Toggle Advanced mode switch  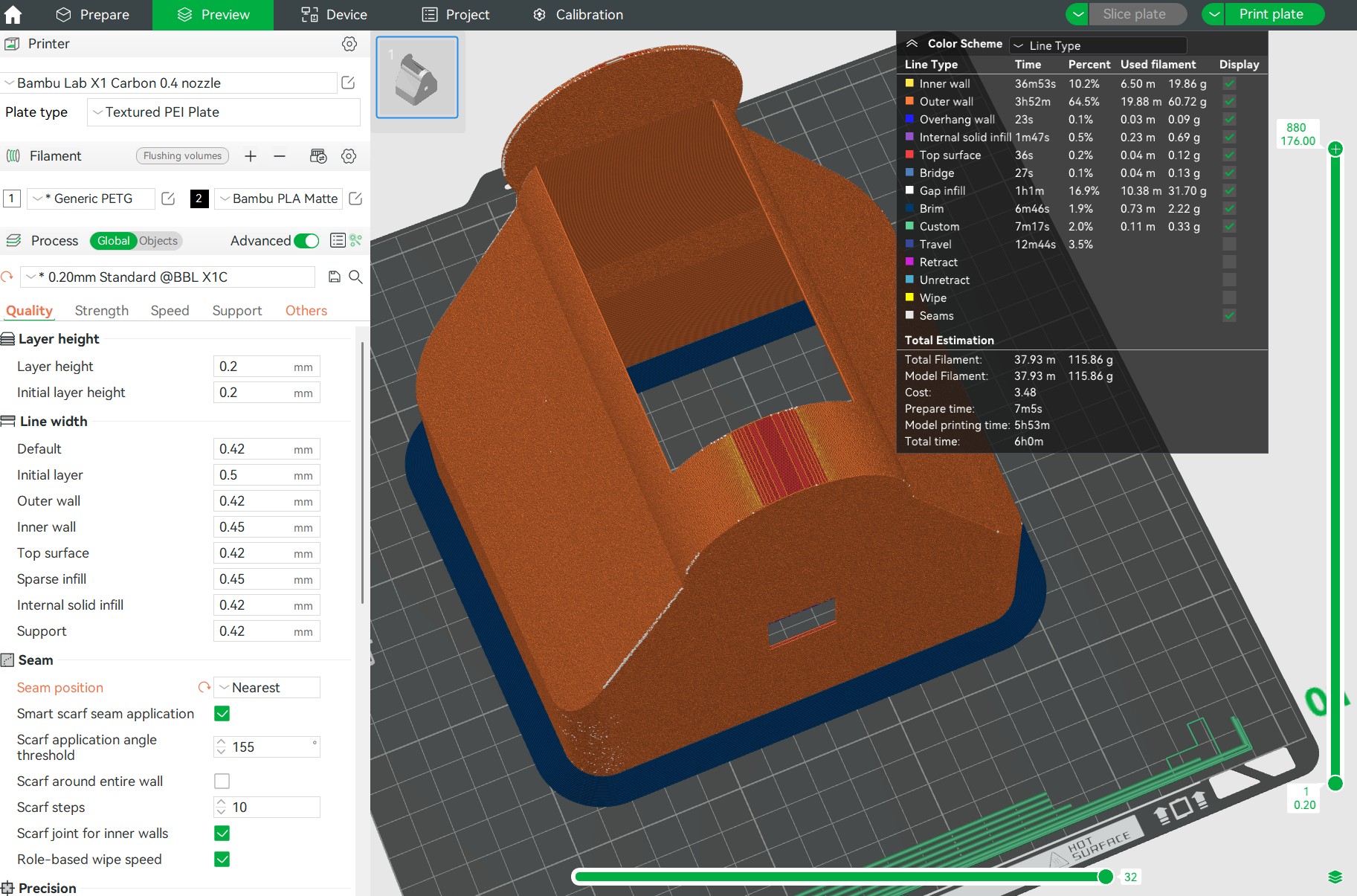306,241
